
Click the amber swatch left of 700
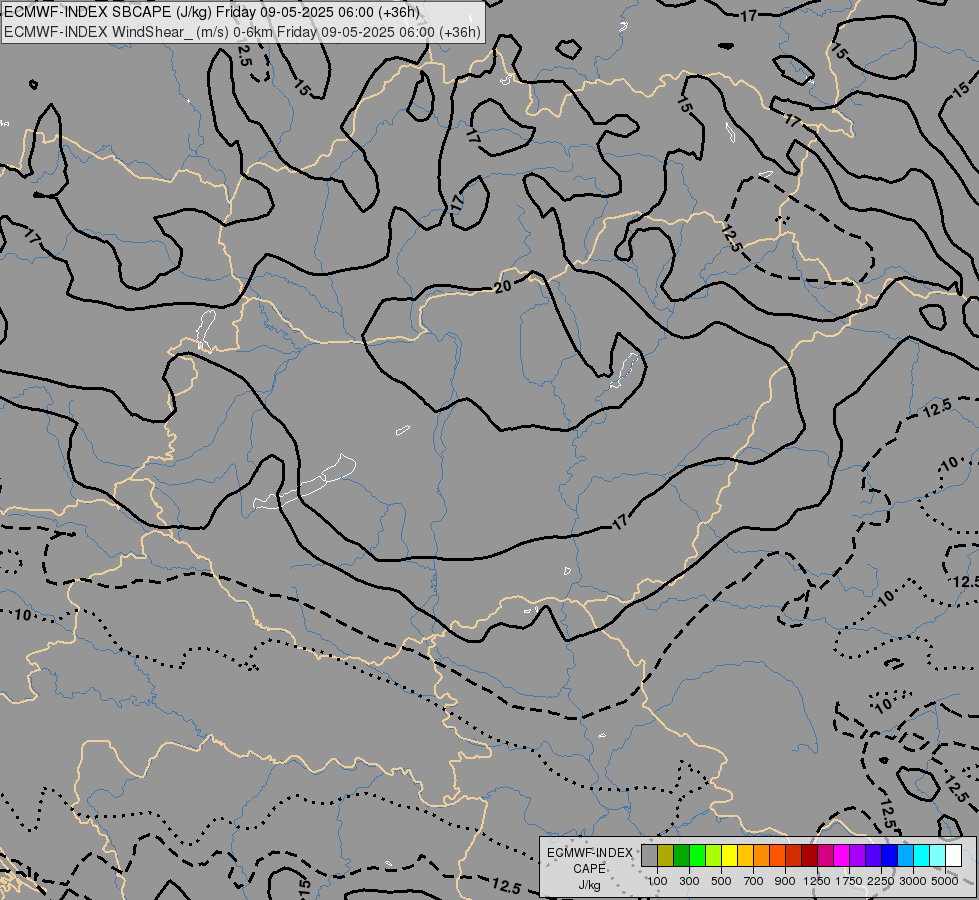pyautogui.click(x=745, y=856)
